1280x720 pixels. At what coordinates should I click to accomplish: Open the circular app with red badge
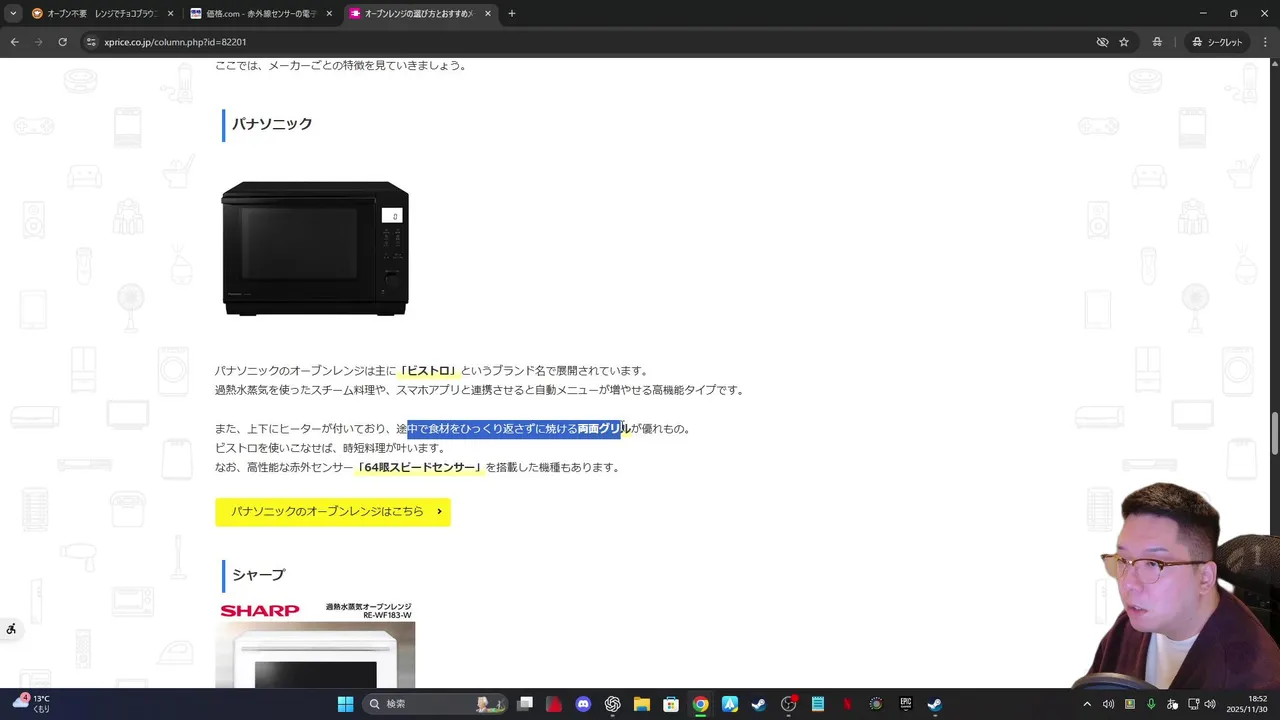(x=789, y=704)
